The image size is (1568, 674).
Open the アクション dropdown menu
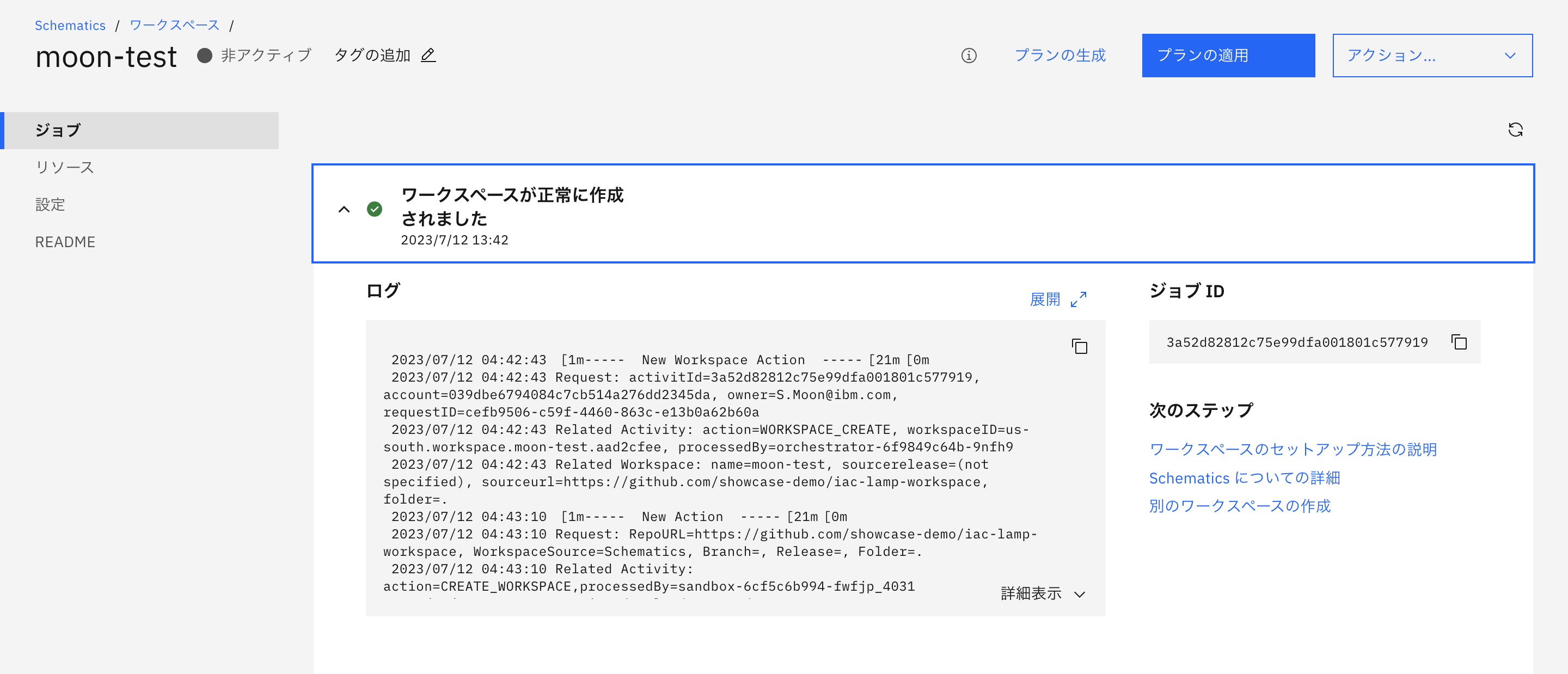click(1432, 56)
